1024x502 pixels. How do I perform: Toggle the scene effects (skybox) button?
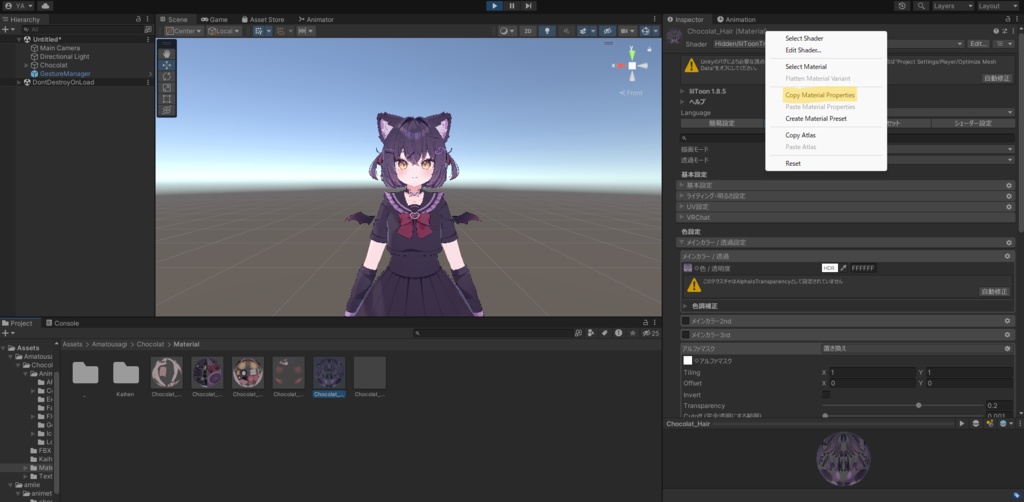(x=584, y=31)
